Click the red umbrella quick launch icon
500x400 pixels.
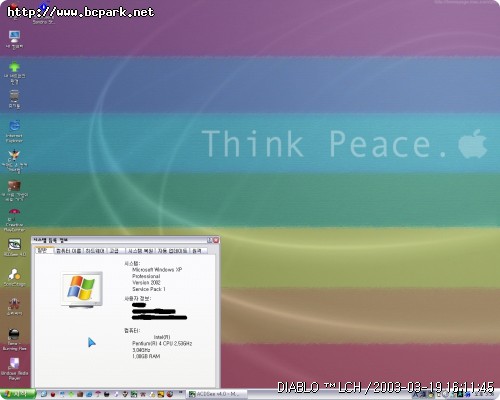pos(98,394)
